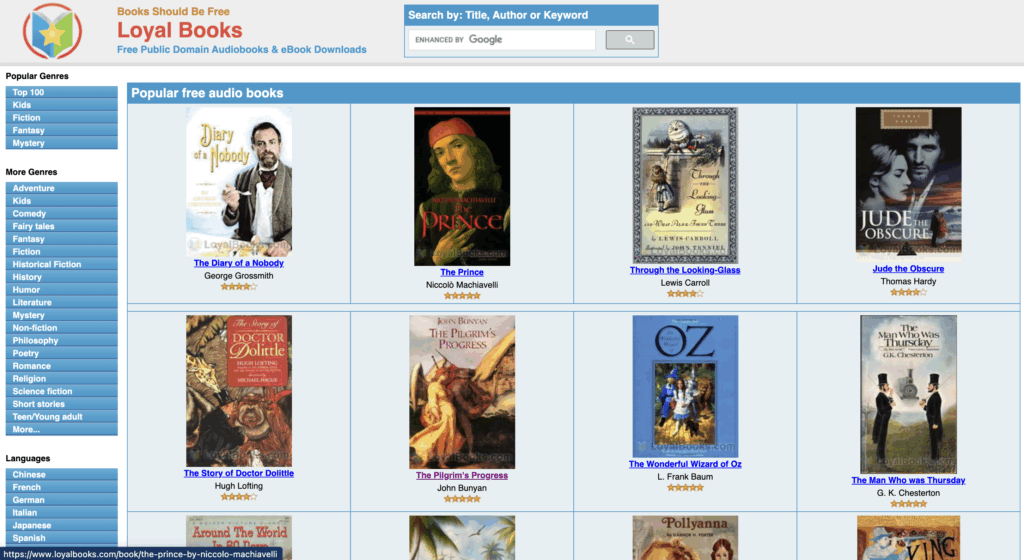
Task: Open the Wizard of Oz cover image
Action: click(x=685, y=386)
